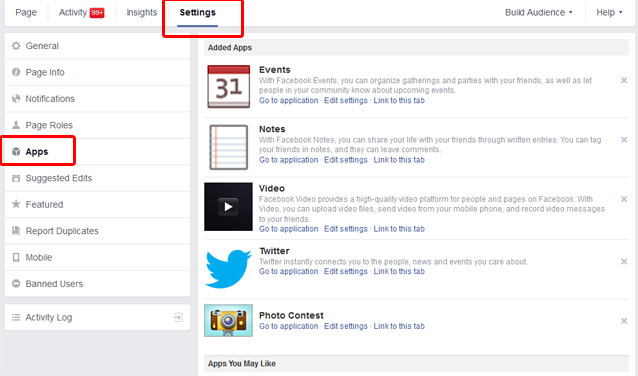Click the Report Duplicates icon
Image resolution: width=638 pixels, height=376 pixels.
[x=16, y=231]
